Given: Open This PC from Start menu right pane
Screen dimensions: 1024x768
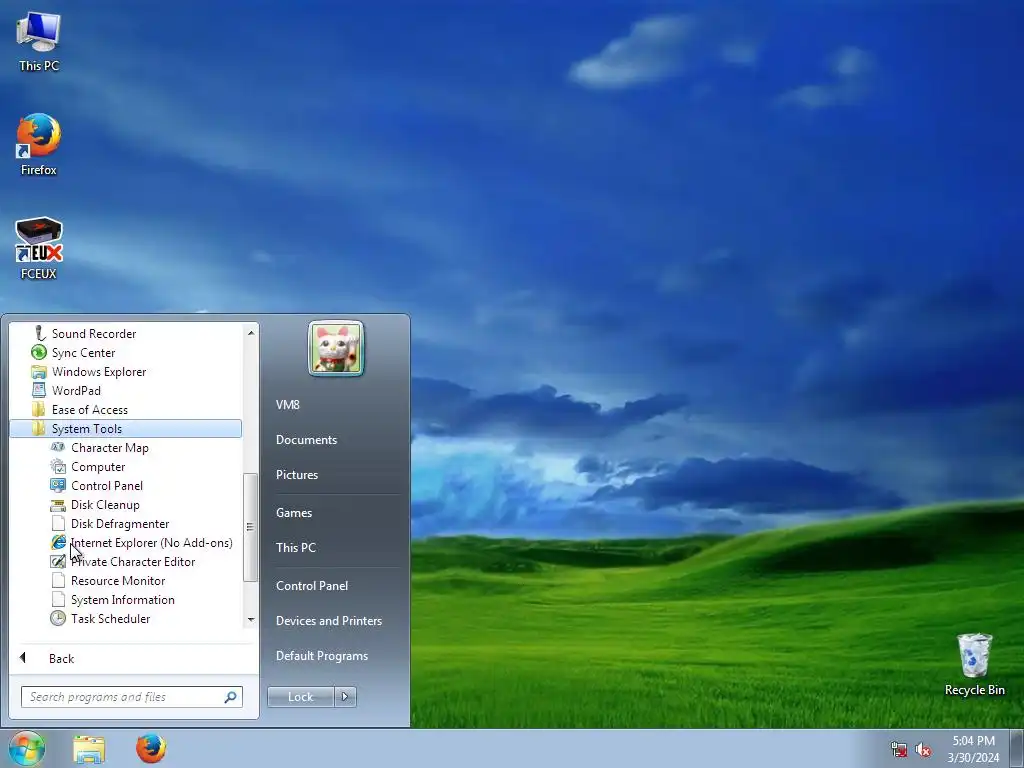Looking at the screenshot, I should click(x=295, y=547).
